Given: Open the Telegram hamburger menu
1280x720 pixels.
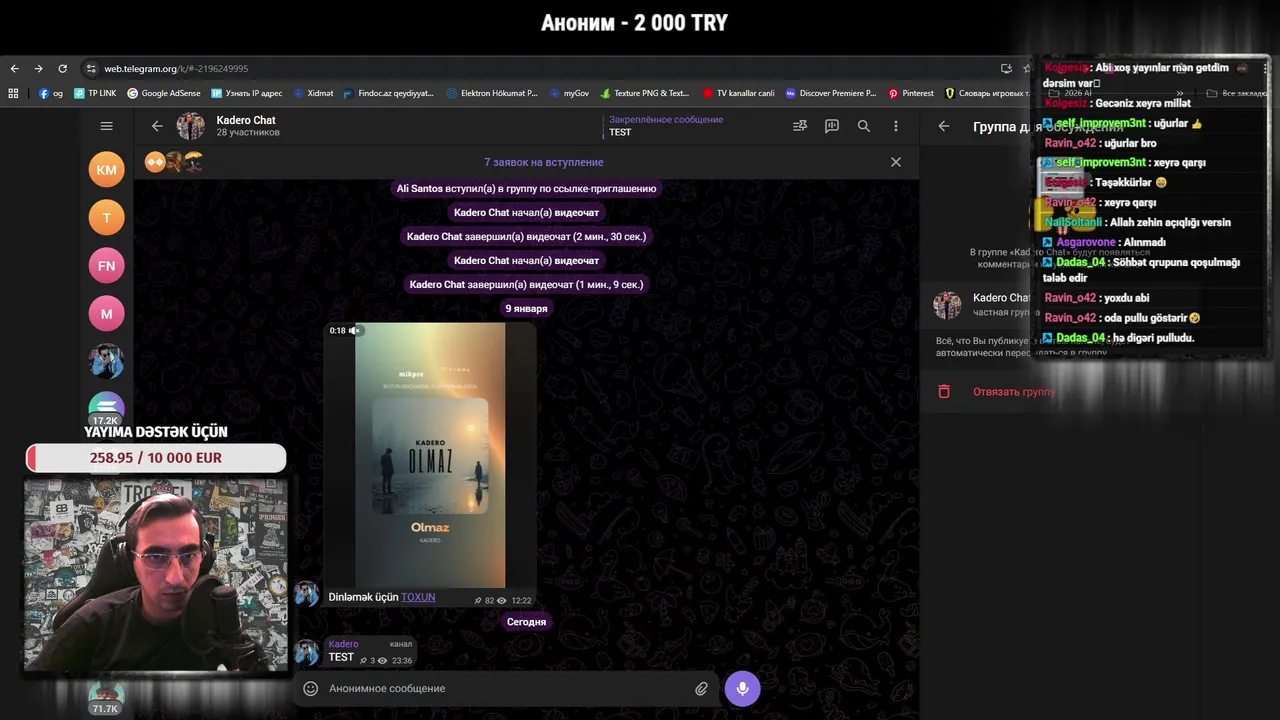Looking at the screenshot, I should (x=107, y=126).
